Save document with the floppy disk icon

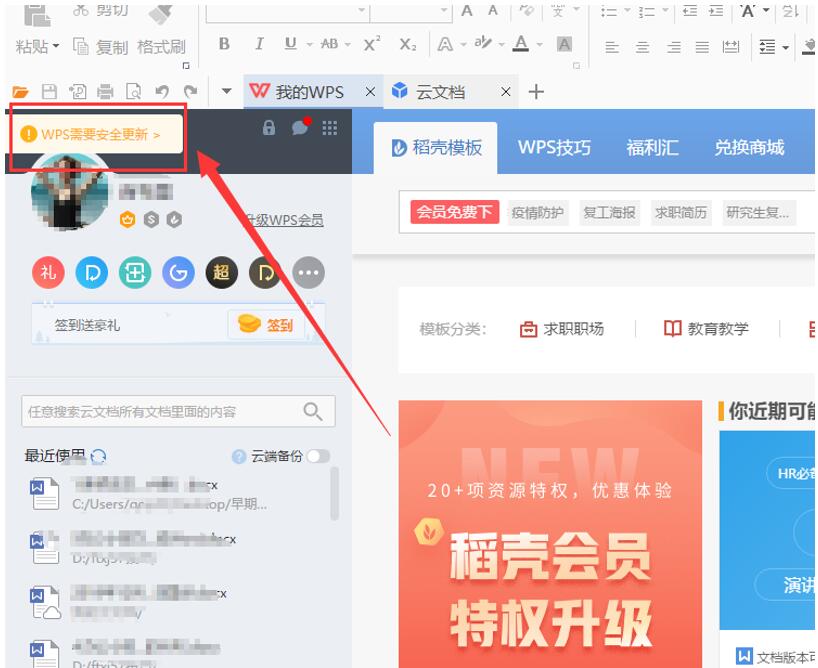[x=49, y=92]
